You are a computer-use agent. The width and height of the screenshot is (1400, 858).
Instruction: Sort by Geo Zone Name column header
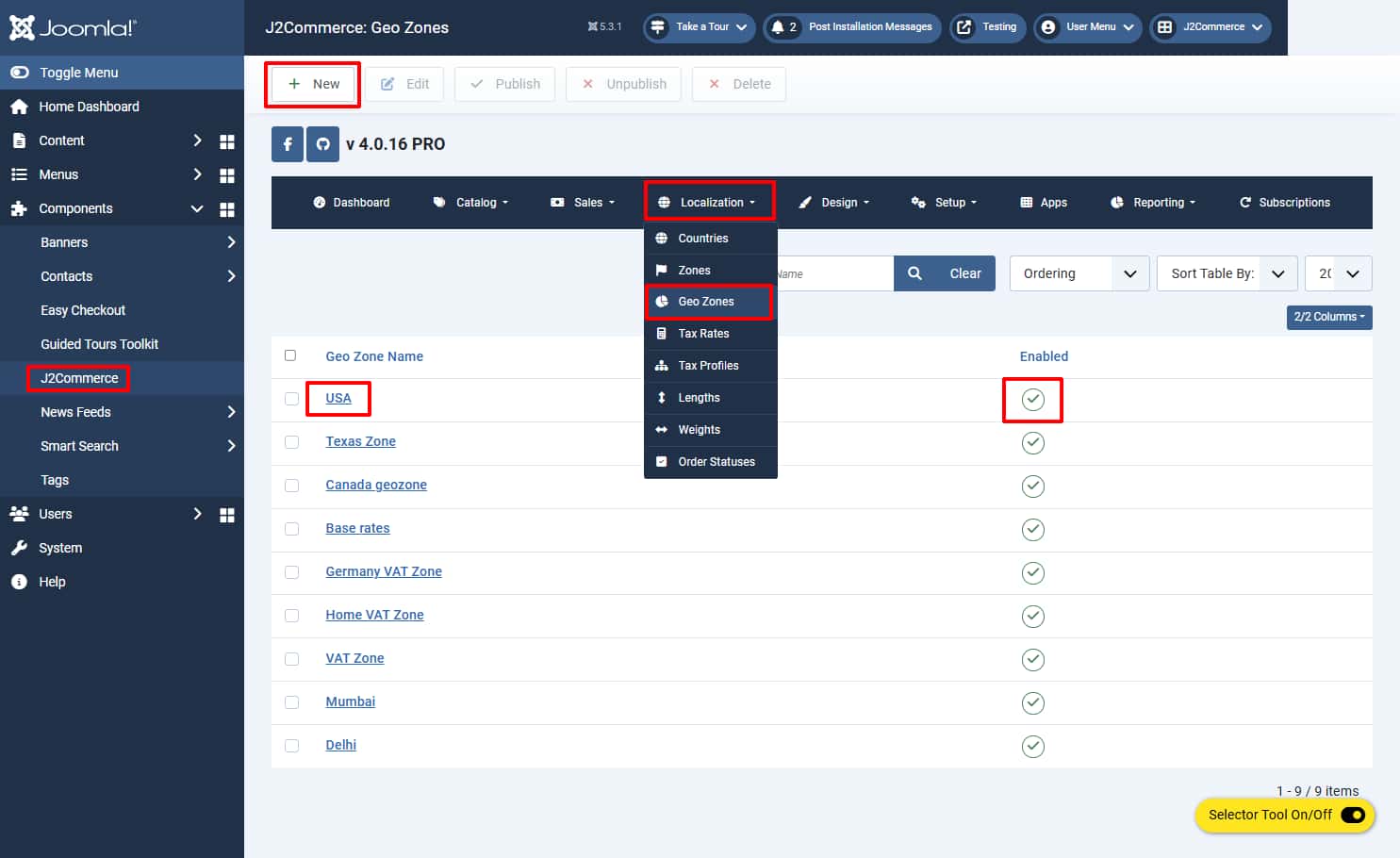[374, 356]
